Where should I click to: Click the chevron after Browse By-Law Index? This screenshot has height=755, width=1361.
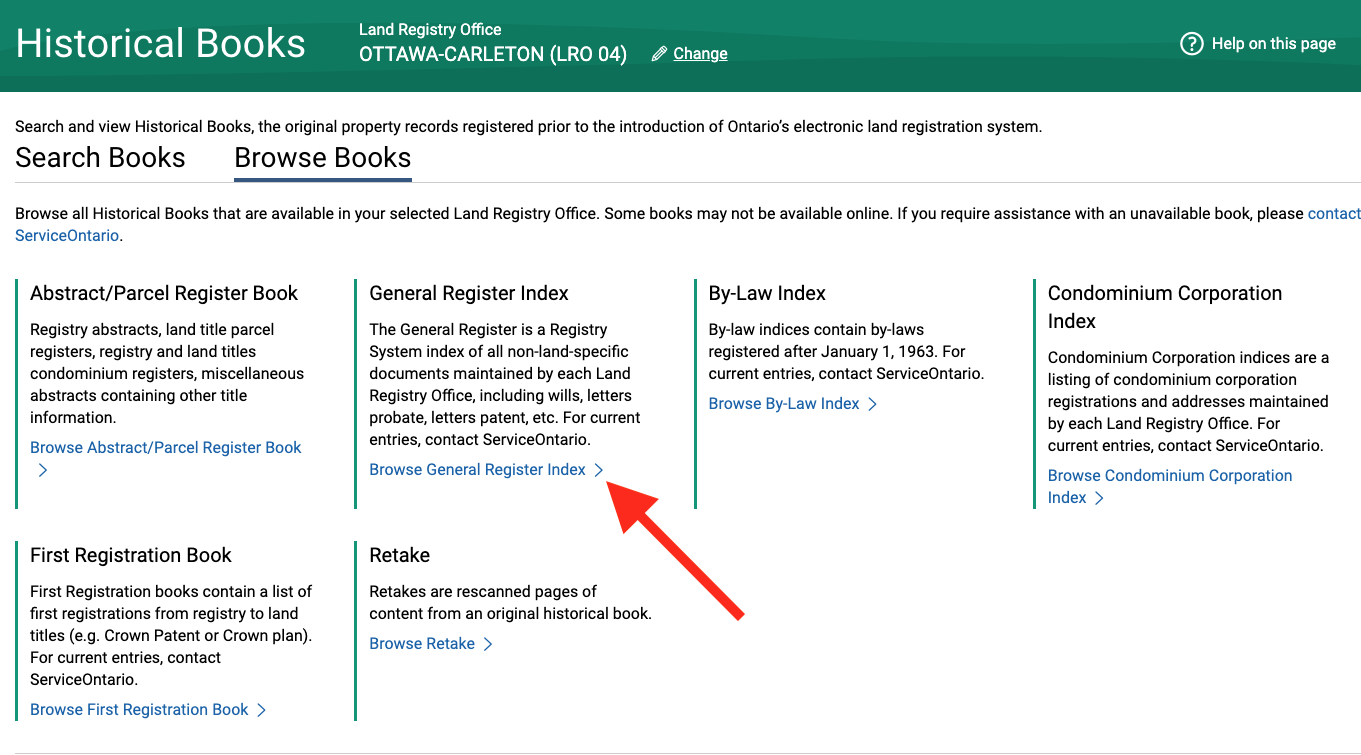click(873, 404)
